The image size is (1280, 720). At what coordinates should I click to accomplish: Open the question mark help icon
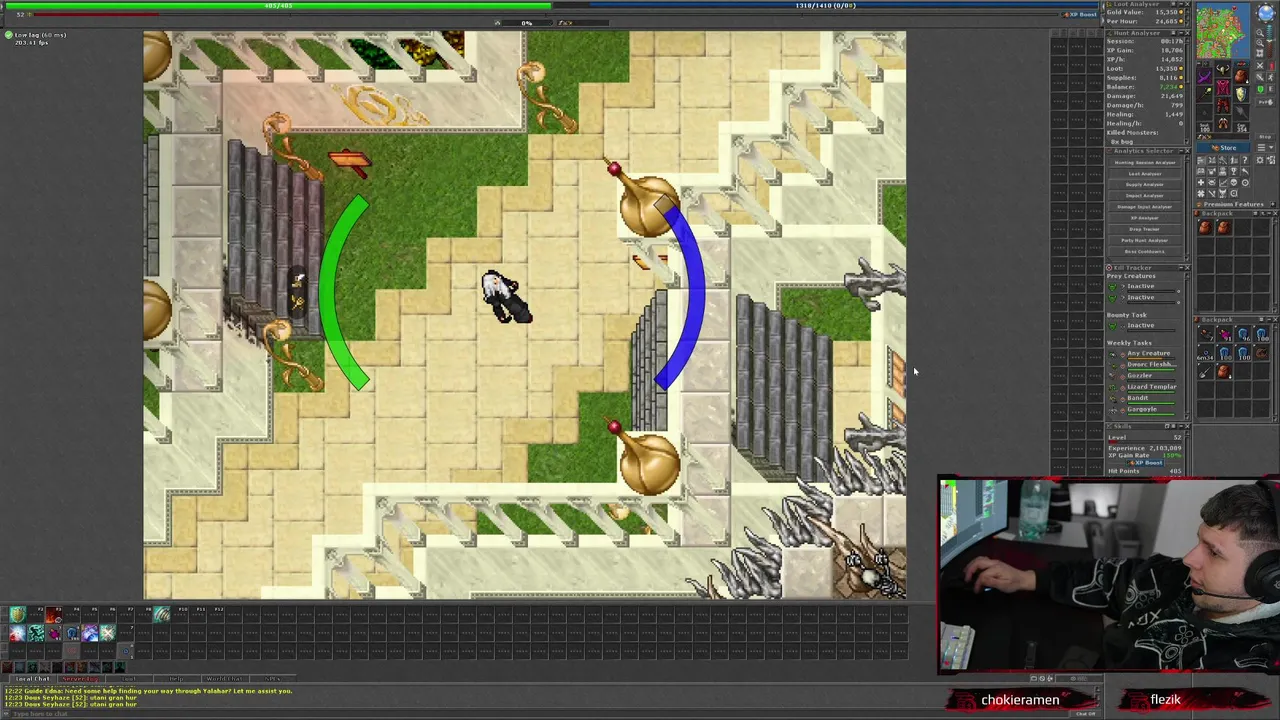coord(1245,160)
